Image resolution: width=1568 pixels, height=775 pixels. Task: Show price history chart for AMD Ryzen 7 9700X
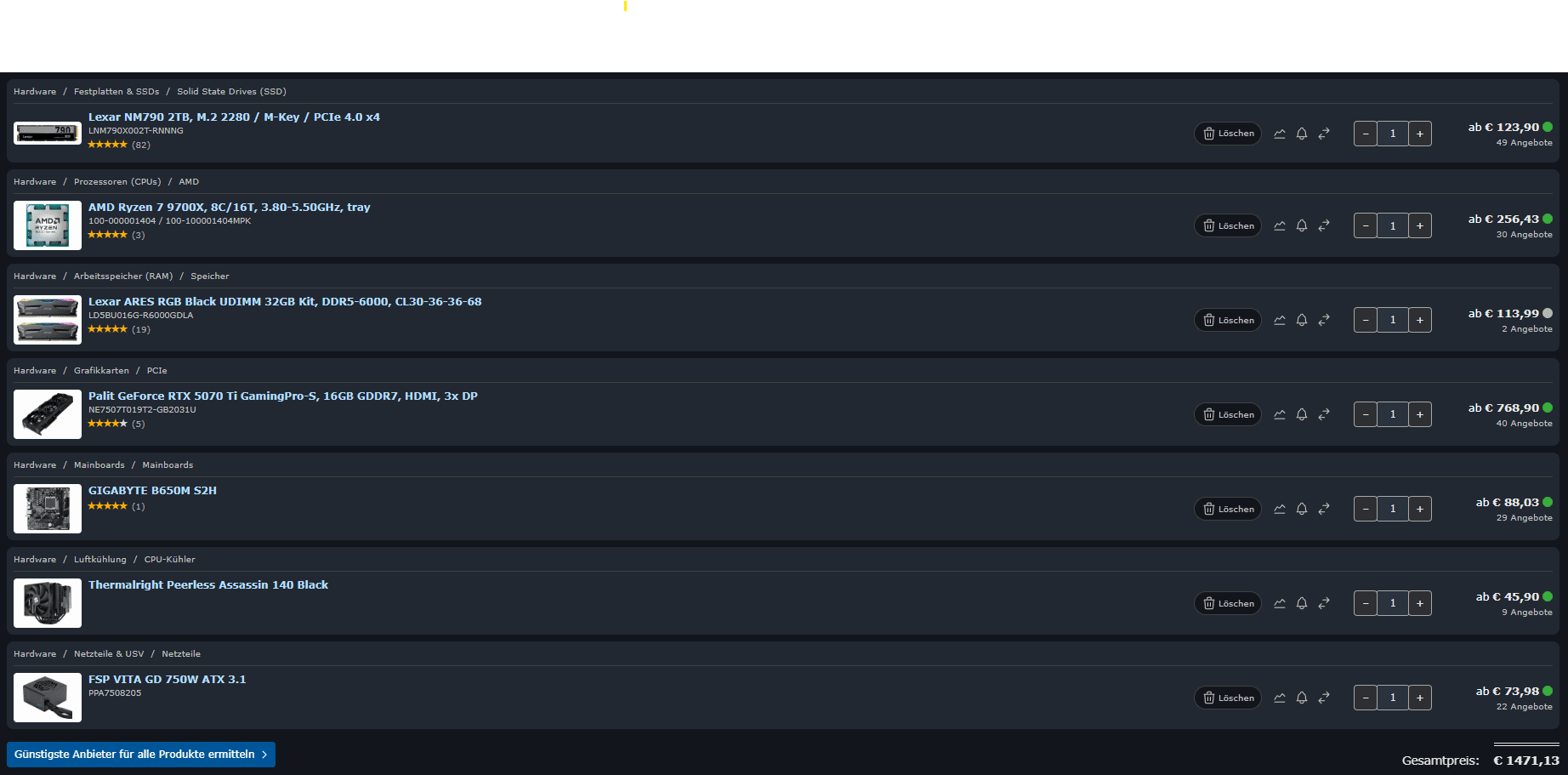pyautogui.click(x=1280, y=225)
